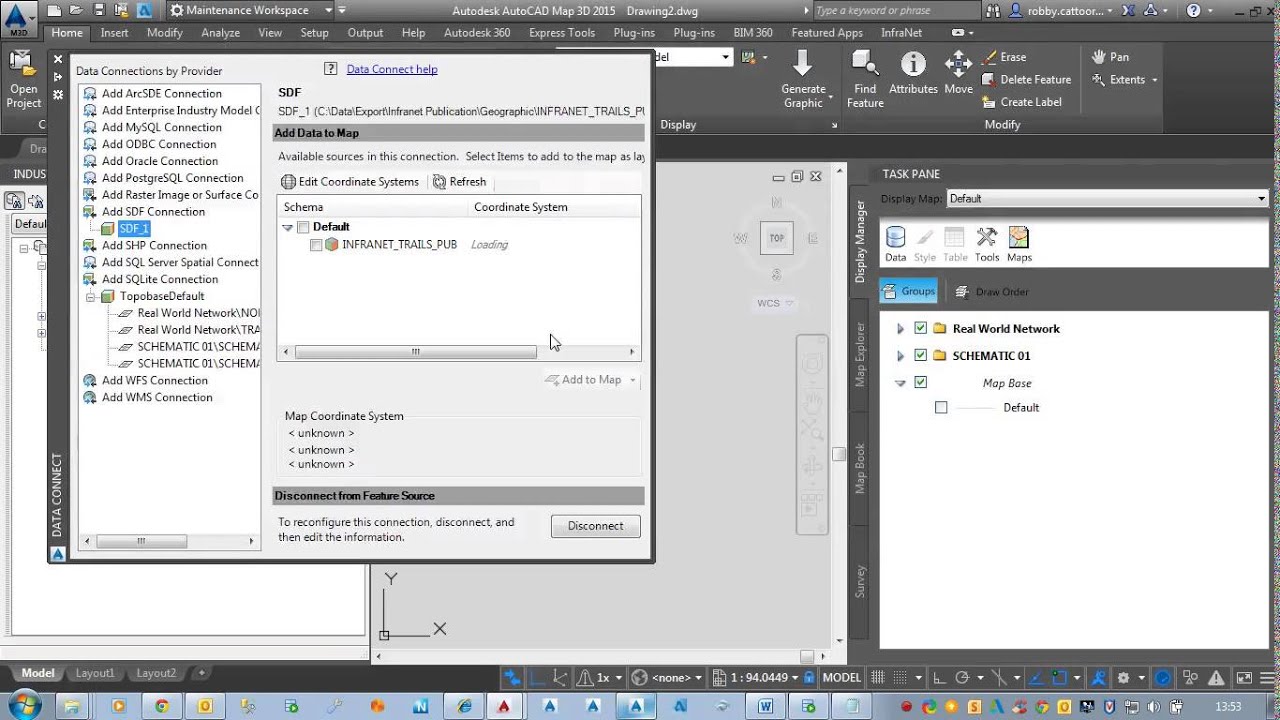Click the keyword search field

(x=894, y=10)
